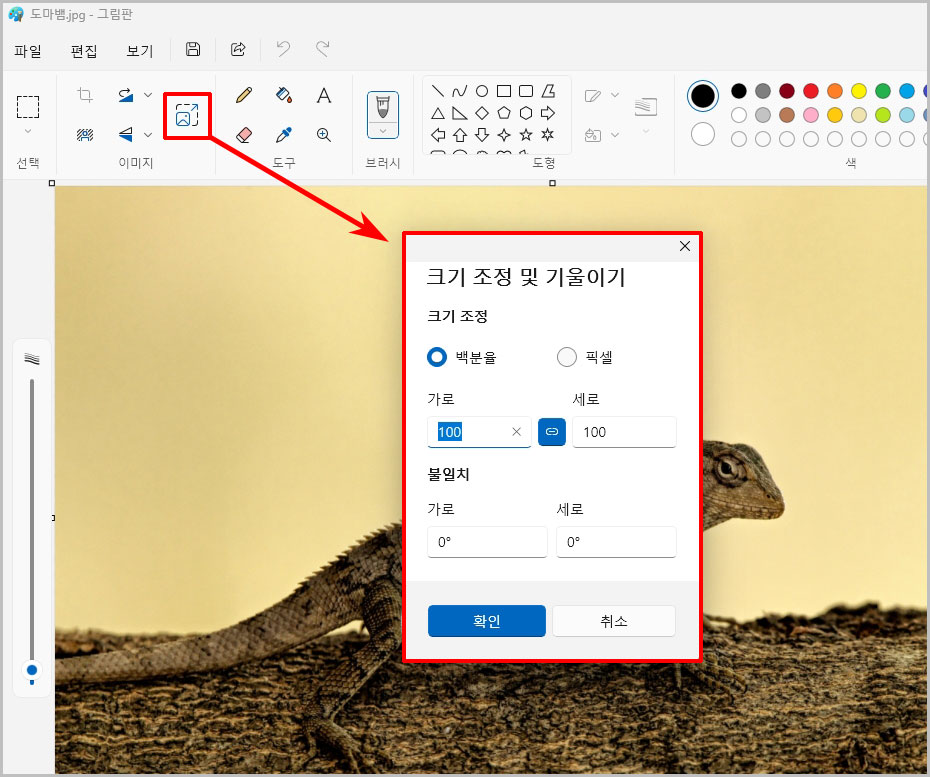The height and width of the screenshot is (777, 930).
Task: Select the 백분율 (percentage) radio button
Action: click(437, 357)
